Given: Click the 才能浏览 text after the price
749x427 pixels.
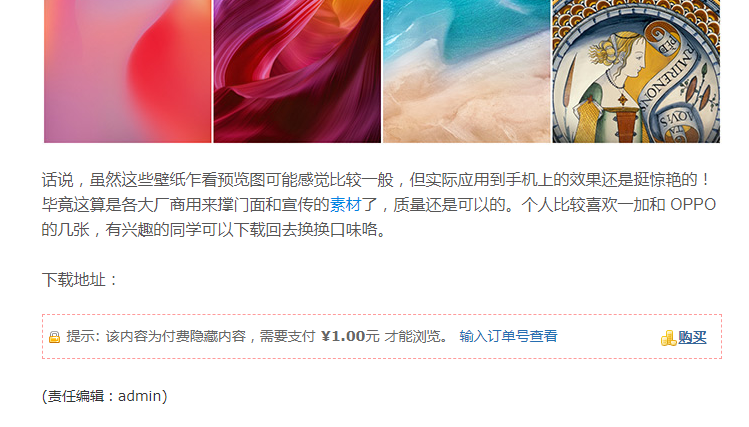Looking at the screenshot, I should click(413, 336).
